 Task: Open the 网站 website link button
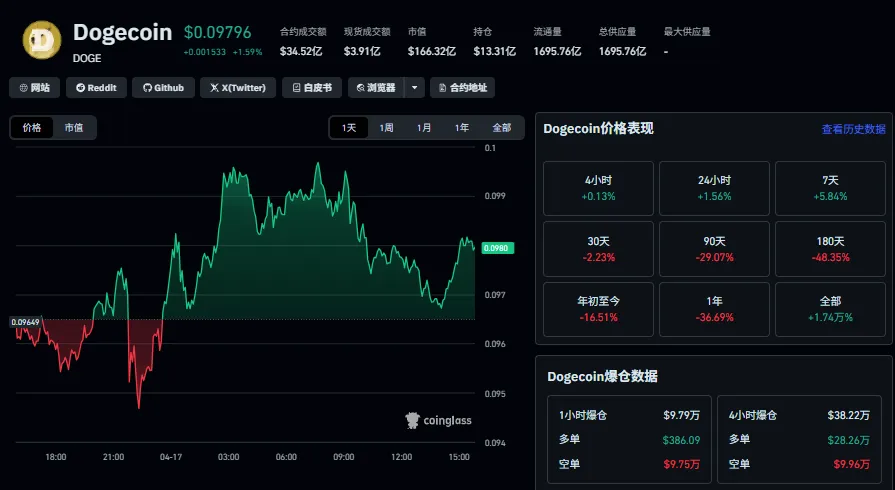click(34, 88)
